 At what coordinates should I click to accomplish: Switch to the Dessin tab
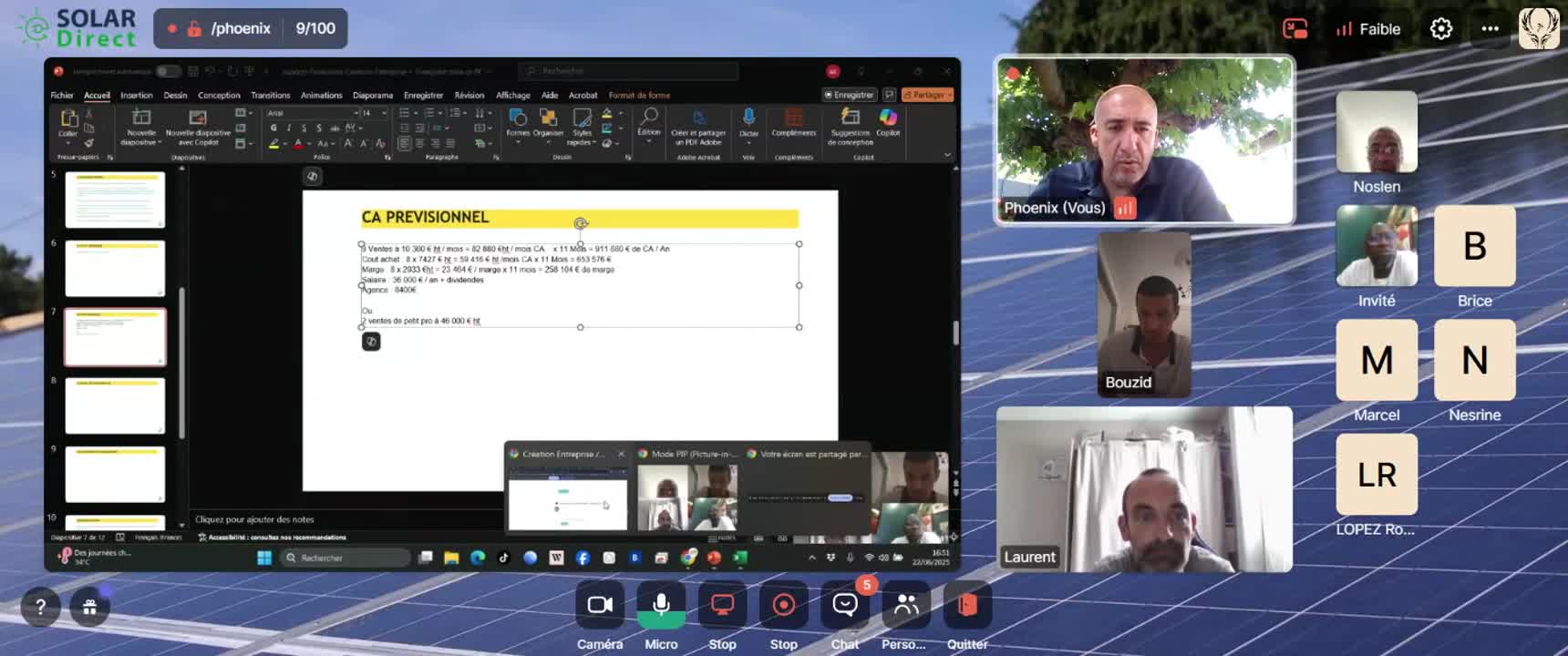click(x=175, y=95)
